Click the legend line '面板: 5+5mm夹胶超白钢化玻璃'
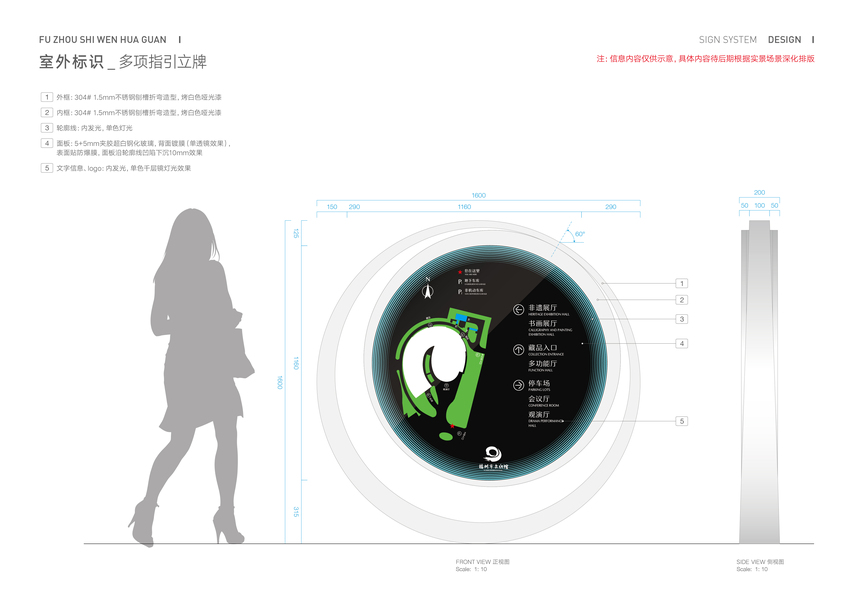This screenshot has height=600, width=849. pyautogui.click(x=144, y=148)
